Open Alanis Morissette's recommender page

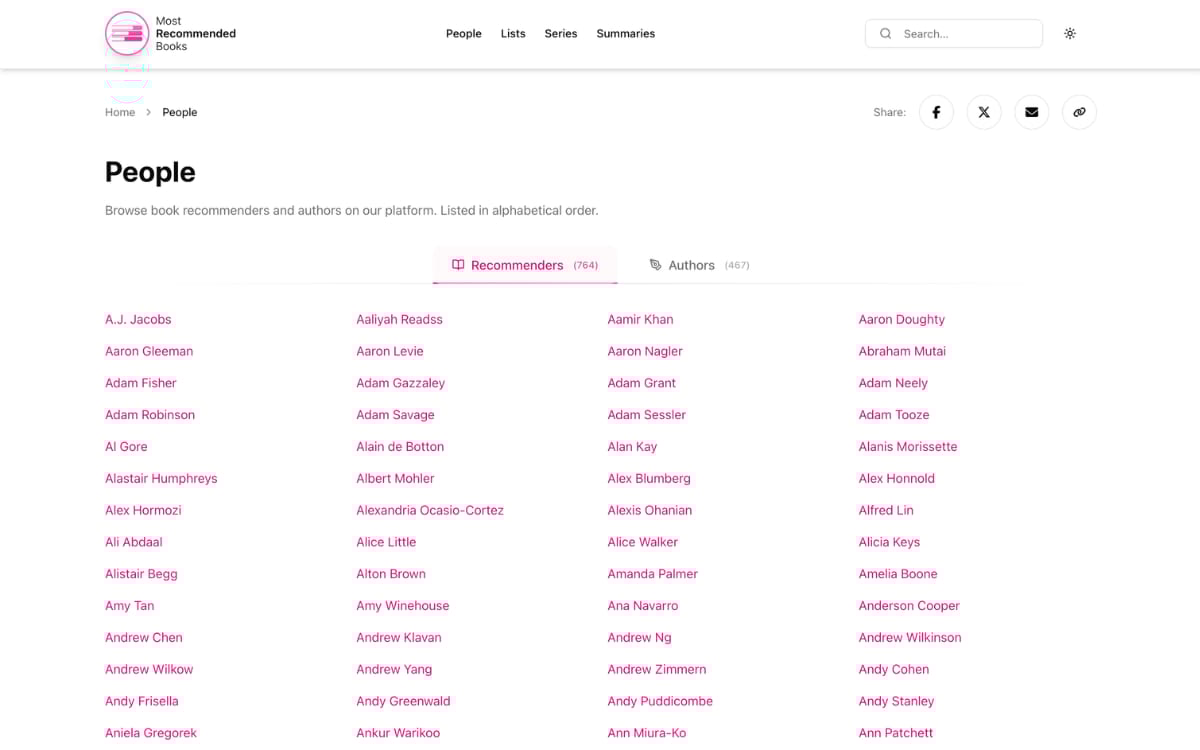[908, 447]
